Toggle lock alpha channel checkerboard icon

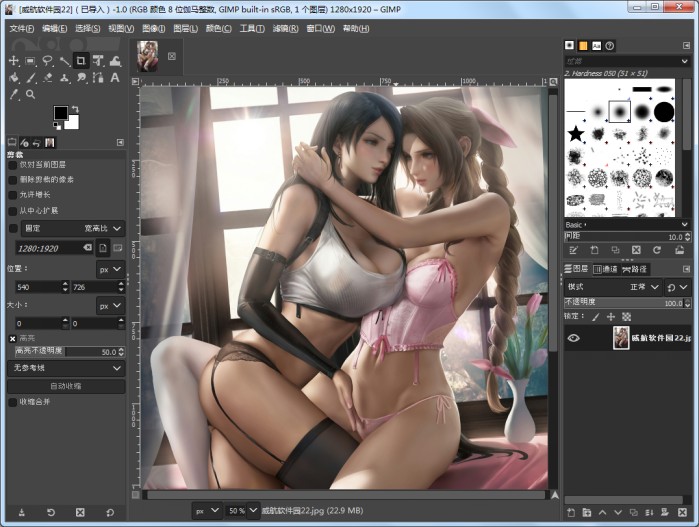point(626,317)
